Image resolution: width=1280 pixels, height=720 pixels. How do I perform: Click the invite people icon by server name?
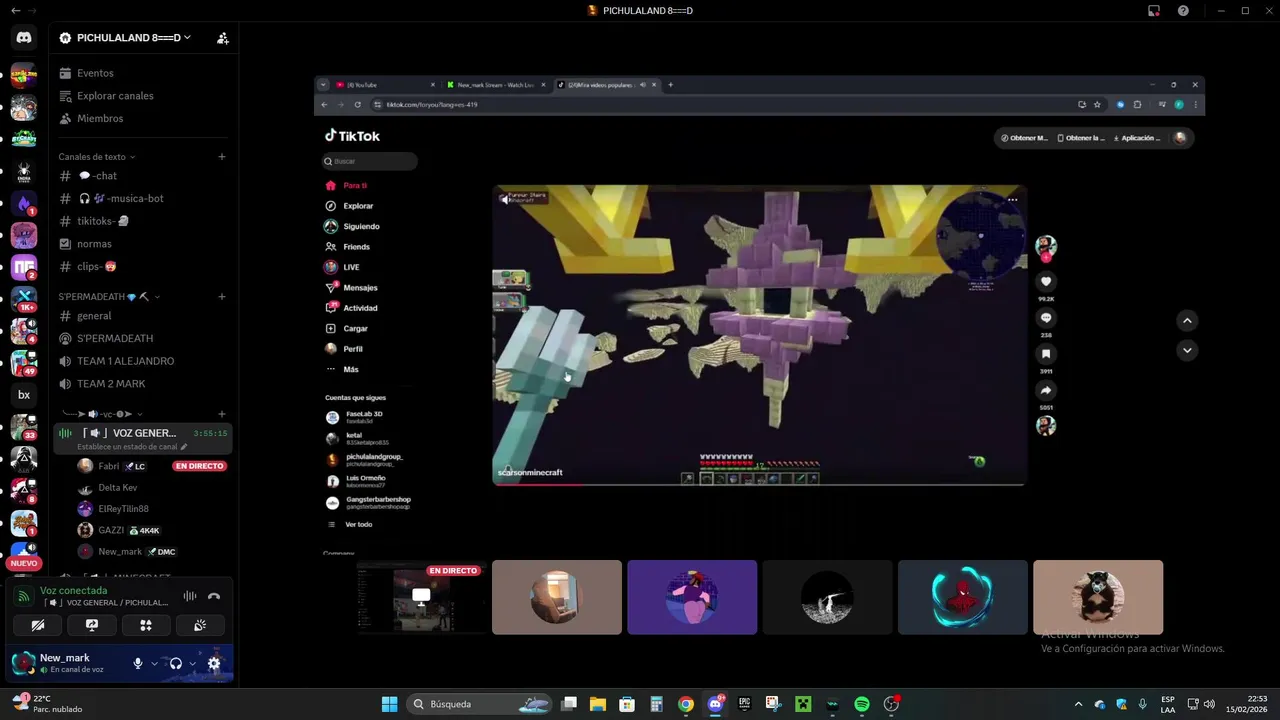[x=222, y=38]
